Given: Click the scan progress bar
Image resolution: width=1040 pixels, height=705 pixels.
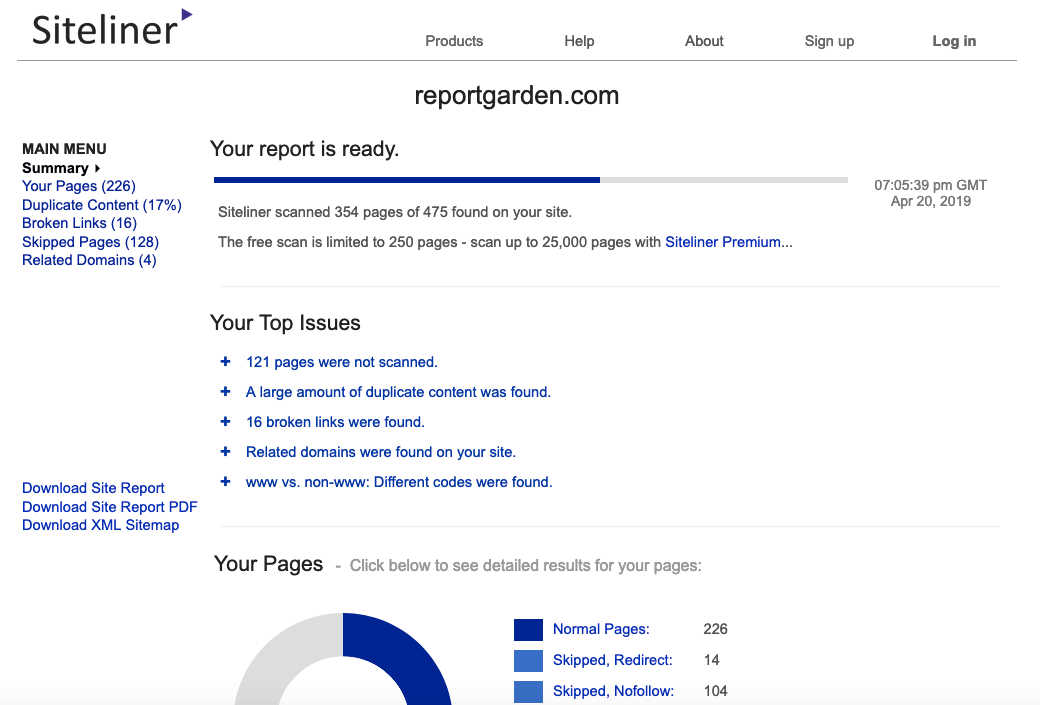Looking at the screenshot, I should (531, 180).
